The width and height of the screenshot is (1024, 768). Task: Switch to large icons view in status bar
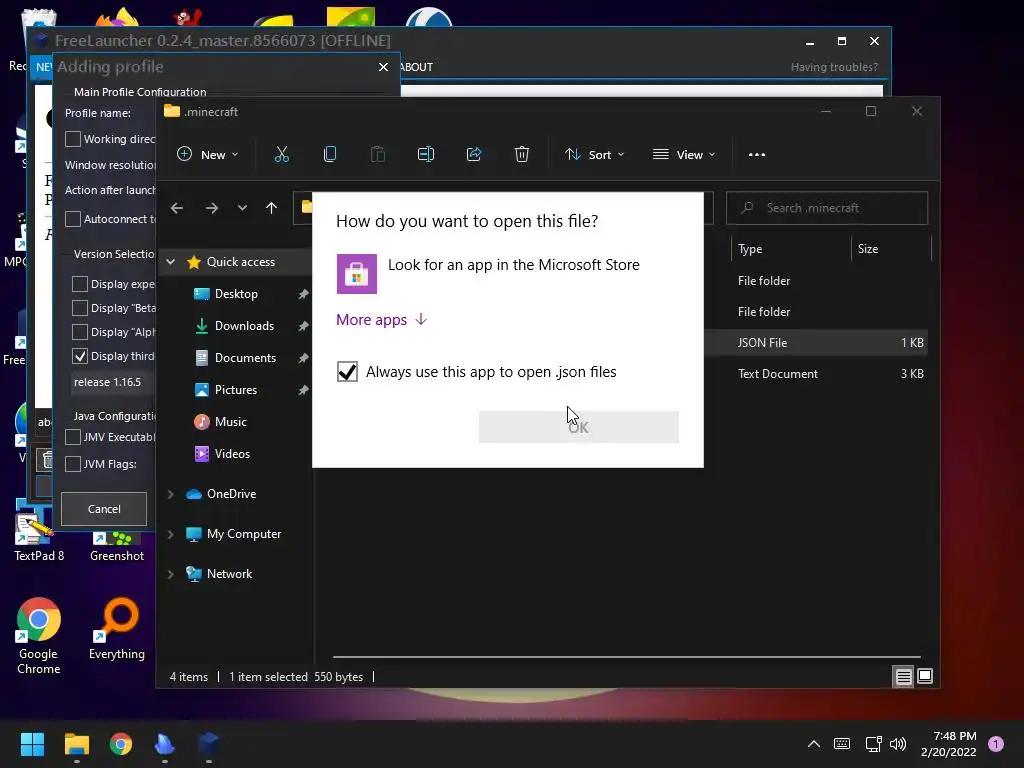925,677
